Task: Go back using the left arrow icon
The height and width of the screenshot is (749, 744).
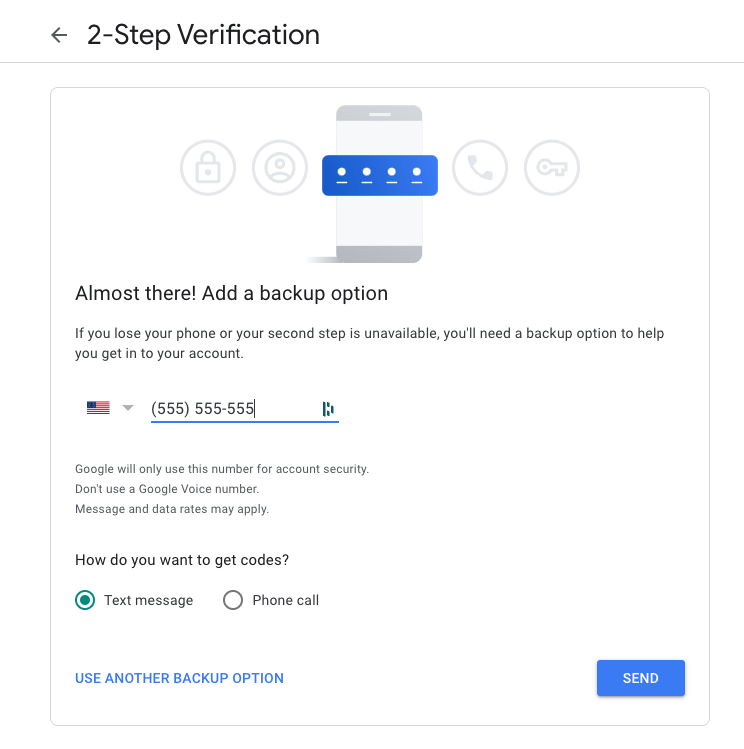Action: click(59, 35)
